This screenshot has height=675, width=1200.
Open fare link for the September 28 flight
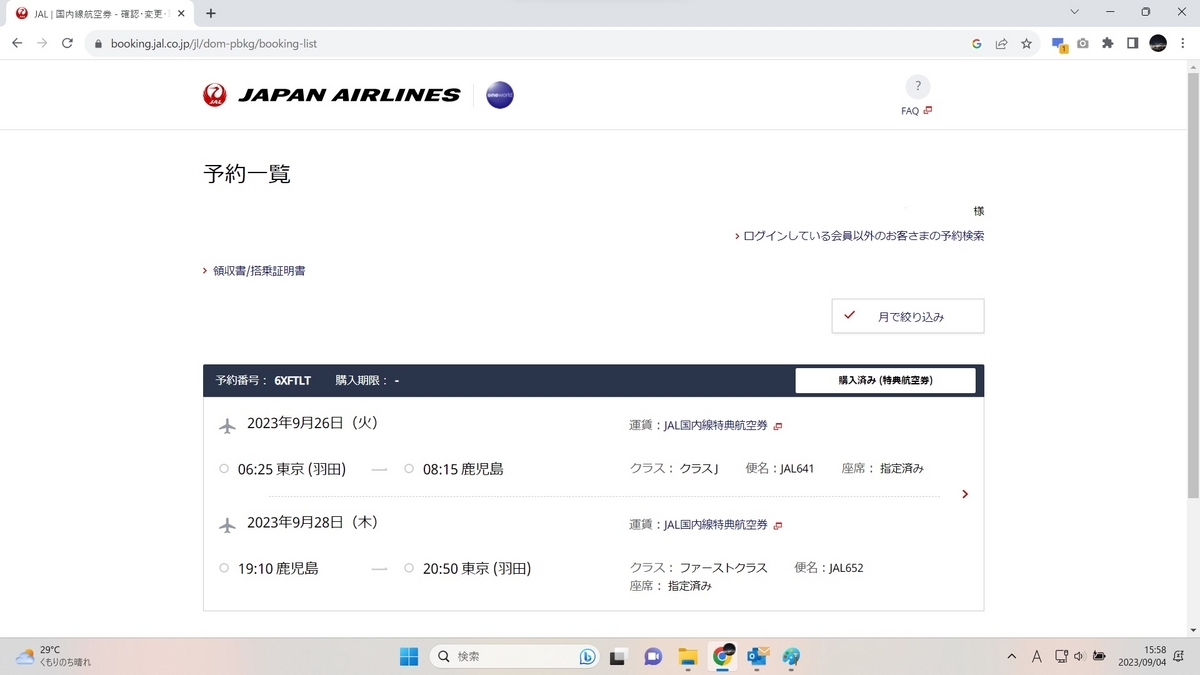pyautogui.click(x=716, y=524)
